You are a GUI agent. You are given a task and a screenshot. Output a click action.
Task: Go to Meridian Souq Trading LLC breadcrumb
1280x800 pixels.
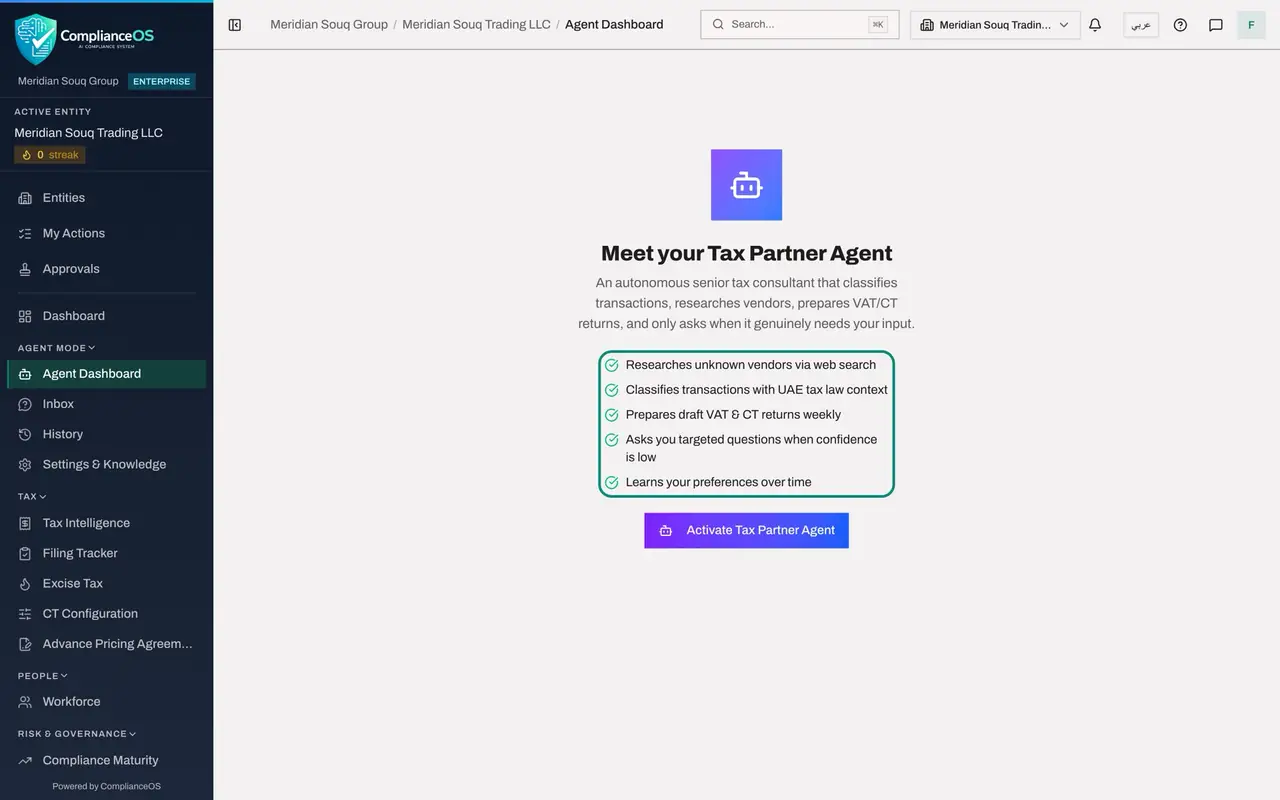click(476, 24)
